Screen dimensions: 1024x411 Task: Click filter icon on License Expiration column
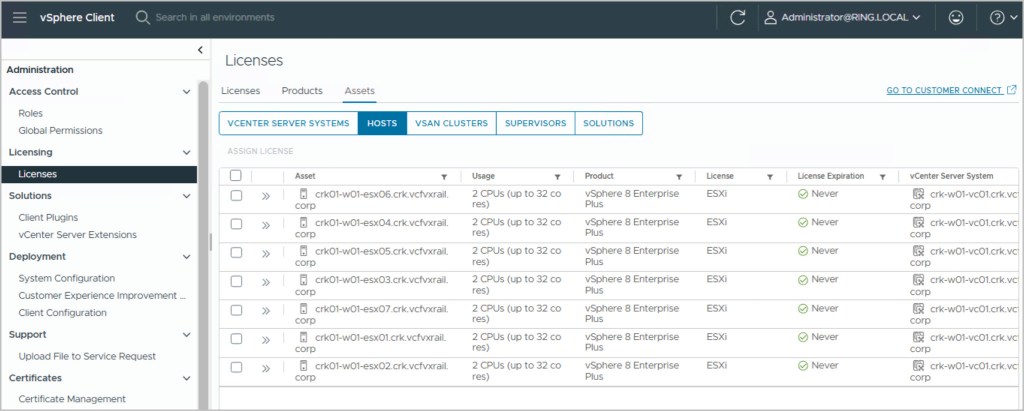(x=883, y=176)
